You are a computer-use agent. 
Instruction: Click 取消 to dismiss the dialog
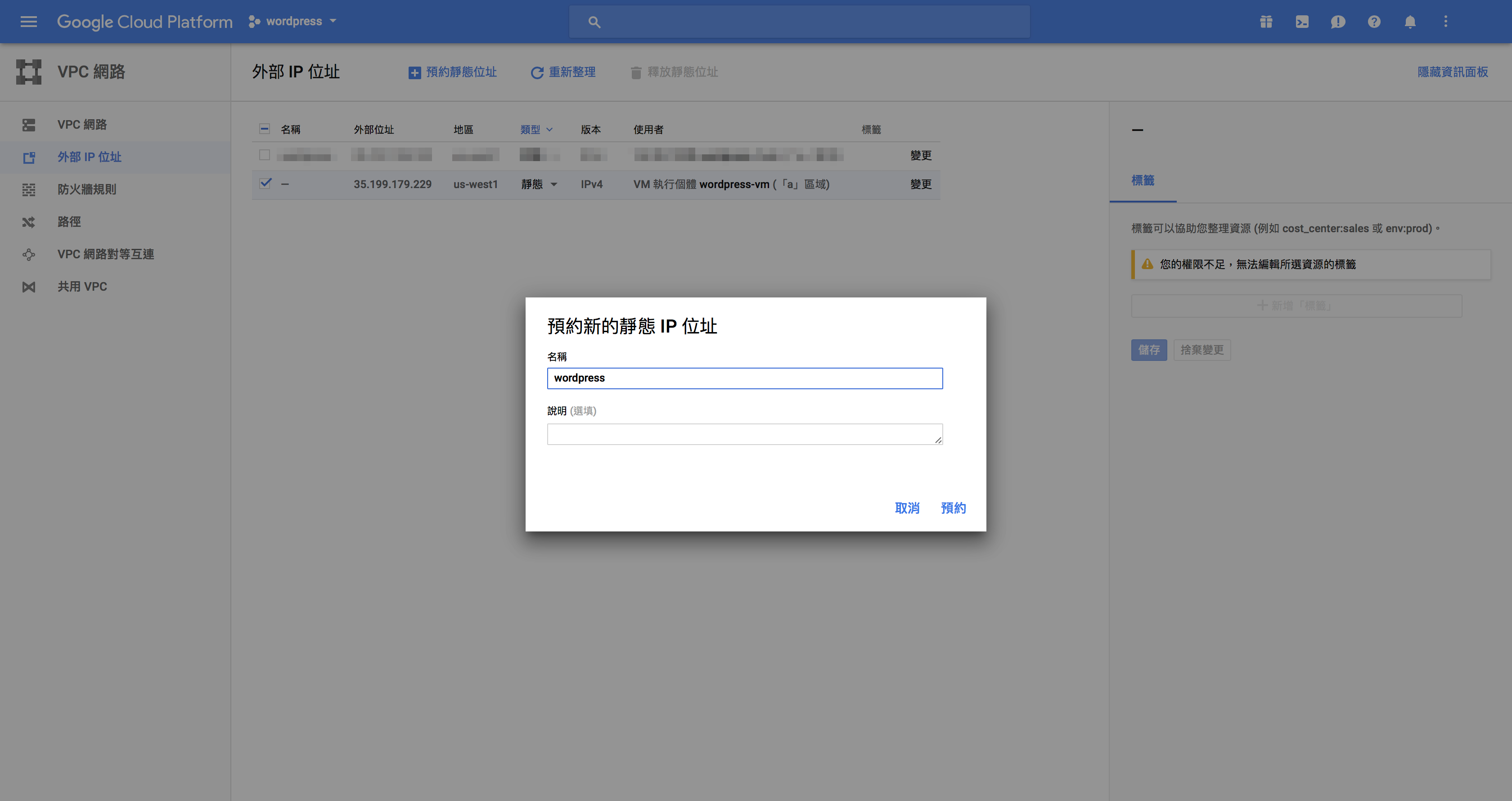(x=907, y=508)
